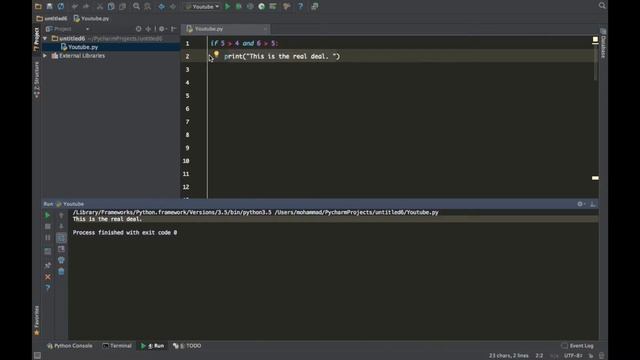Image resolution: width=640 pixels, height=360 pixels.
Task: Pin the Run tab with pin icon
Action: pyautogui.click(x=47, y=265)
